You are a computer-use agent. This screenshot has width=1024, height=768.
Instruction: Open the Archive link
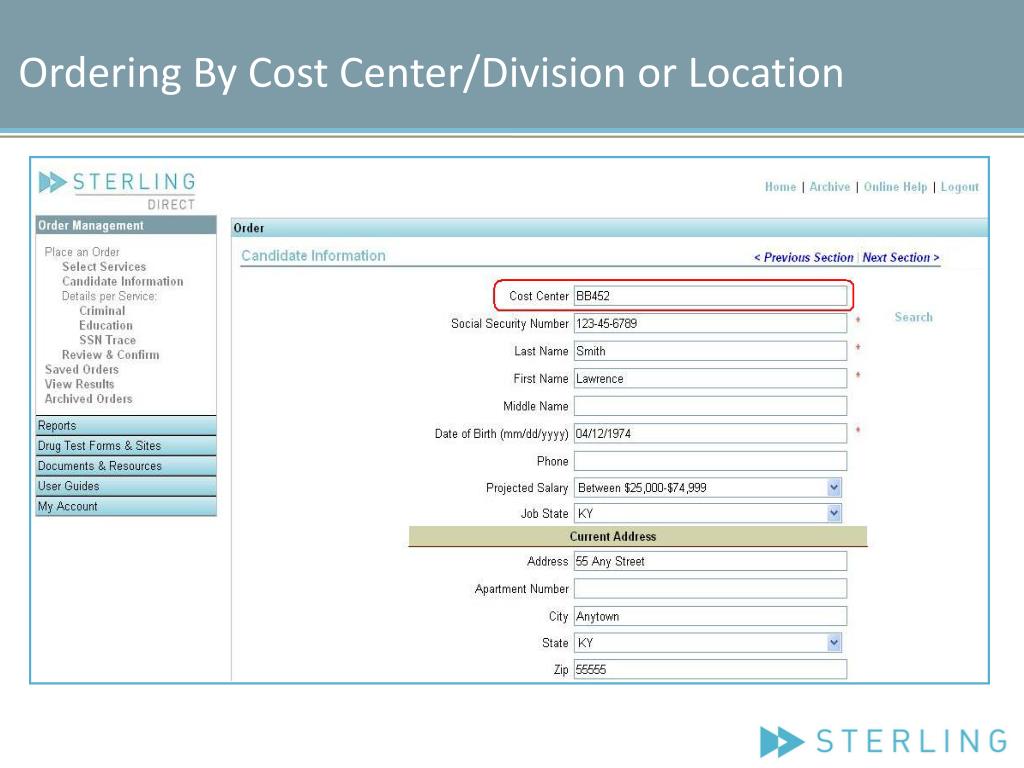tap(829, 187)
